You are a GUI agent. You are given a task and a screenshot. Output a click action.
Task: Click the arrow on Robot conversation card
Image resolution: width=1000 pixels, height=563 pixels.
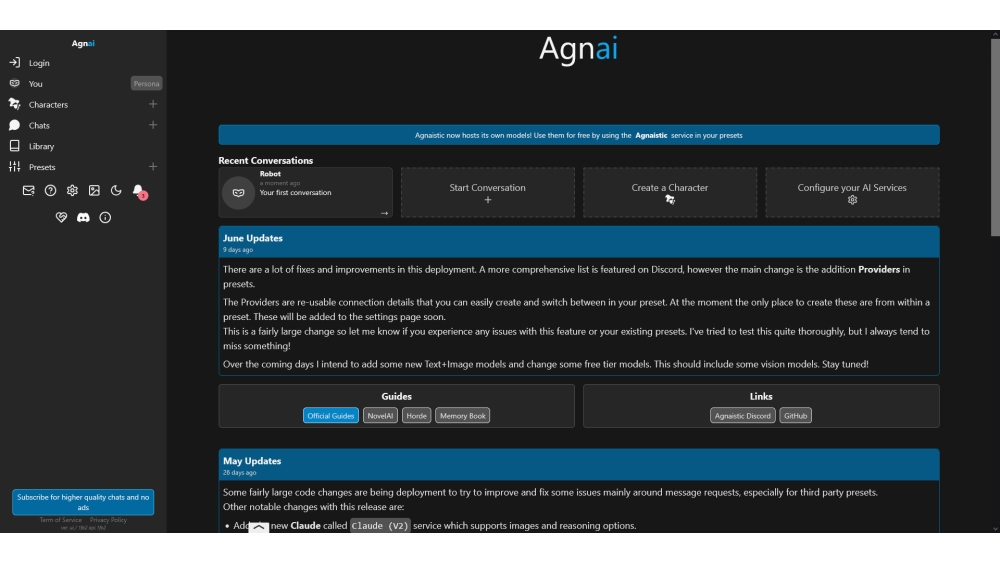coord(384,213)
